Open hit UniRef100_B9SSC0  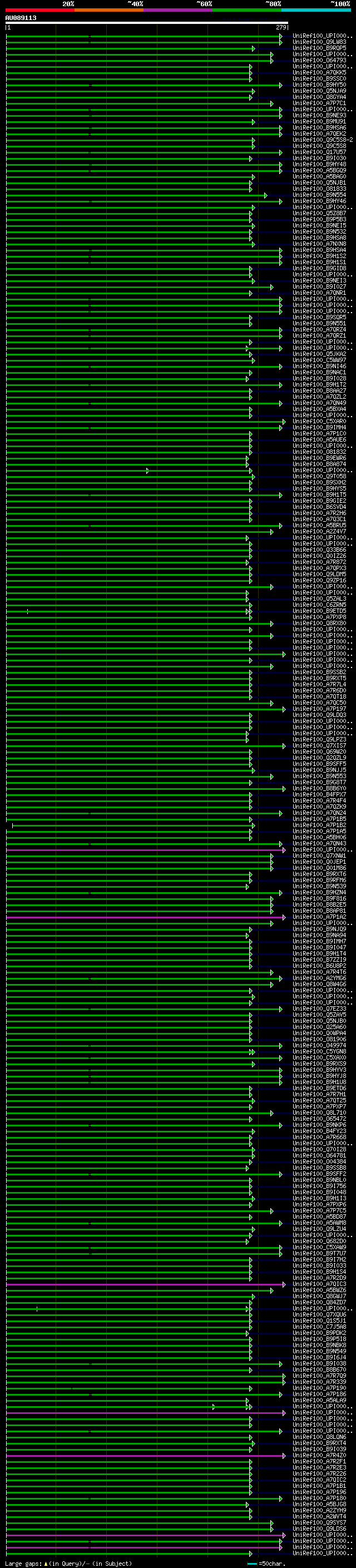[x=319, y=78]
